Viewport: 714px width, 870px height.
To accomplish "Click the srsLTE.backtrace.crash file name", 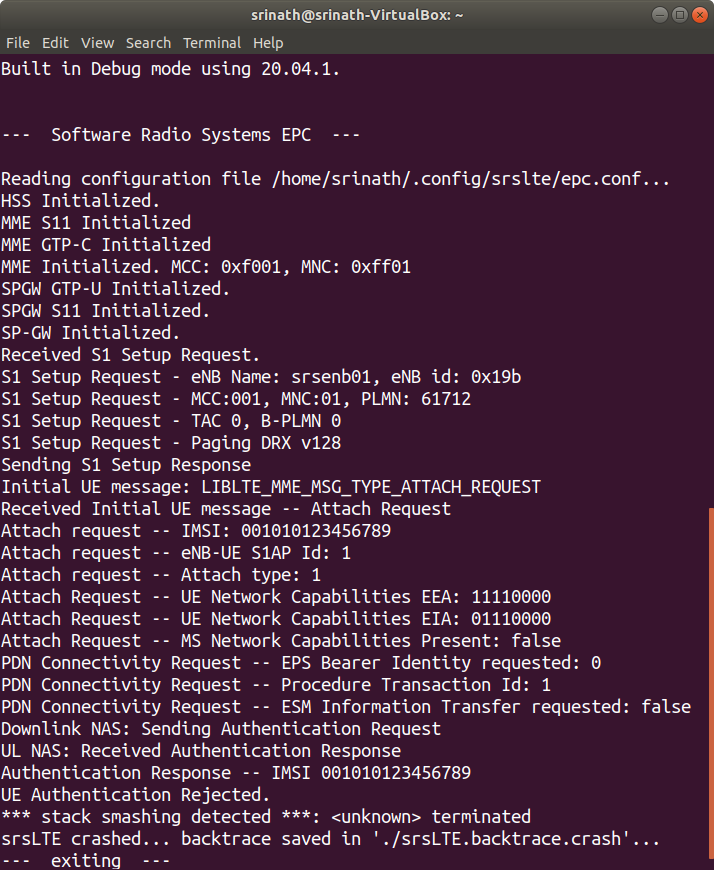I will [539, 839].
